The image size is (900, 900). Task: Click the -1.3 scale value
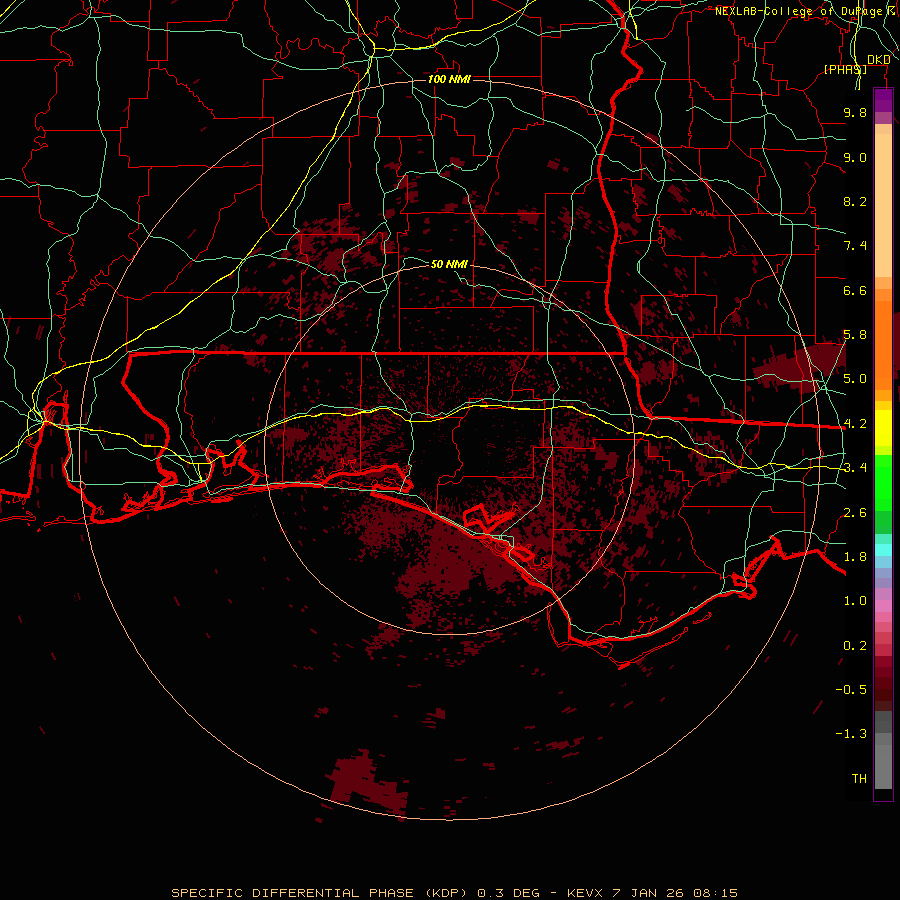[851, 734]
